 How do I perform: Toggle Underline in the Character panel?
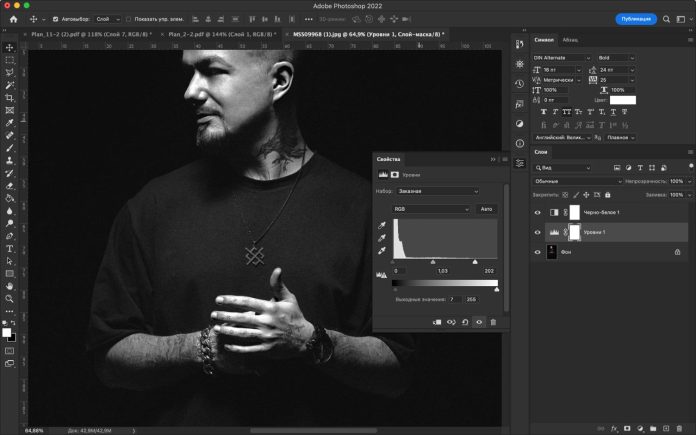coord(613,112)
